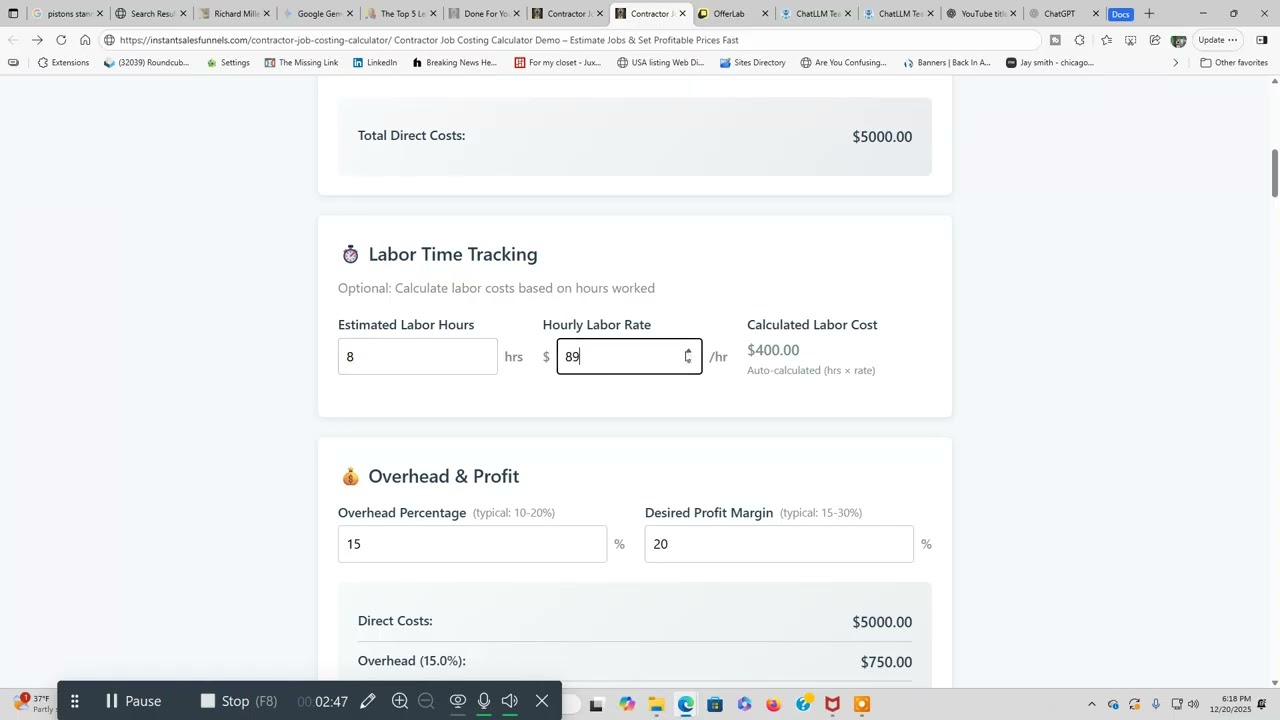Pause the screen recording

click(x=134, y=701)
